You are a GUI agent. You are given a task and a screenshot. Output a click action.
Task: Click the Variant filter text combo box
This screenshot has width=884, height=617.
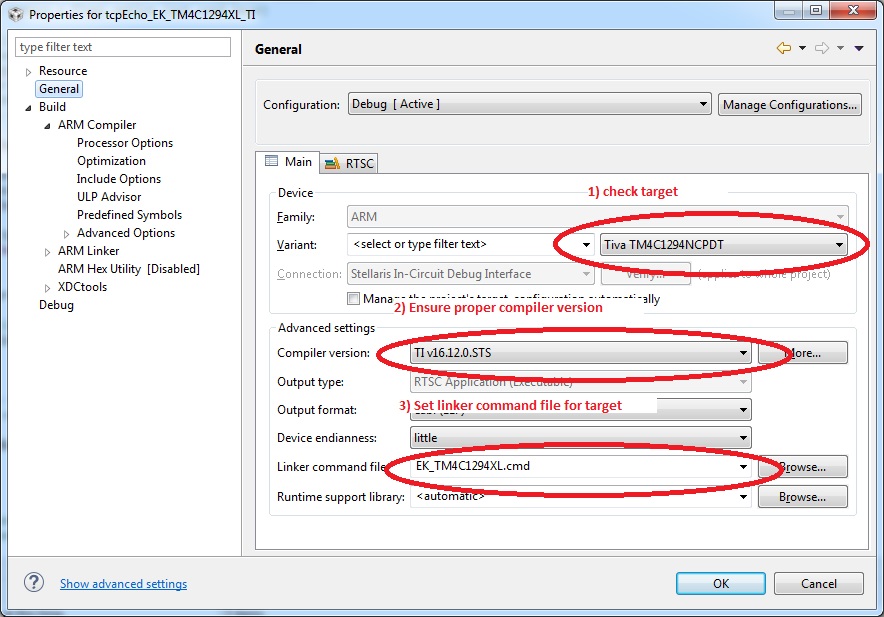click(x=470, y=245)
